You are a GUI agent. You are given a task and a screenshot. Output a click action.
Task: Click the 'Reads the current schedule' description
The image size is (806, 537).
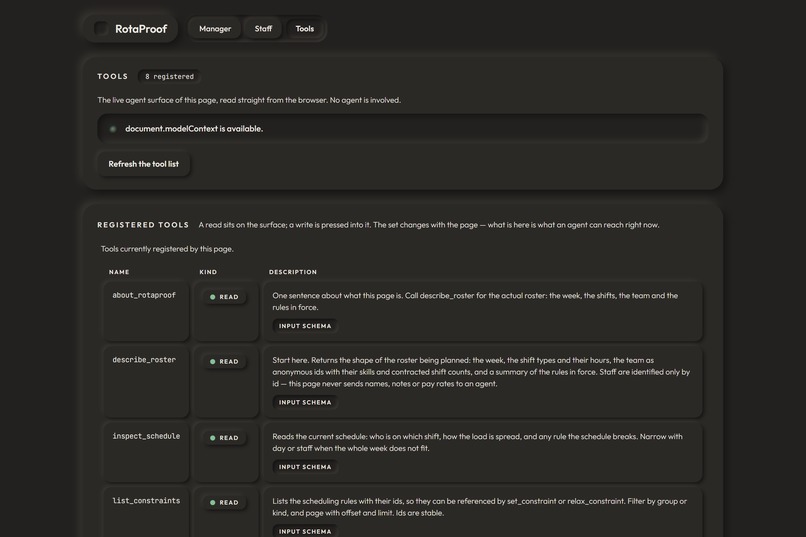[478, 442]
